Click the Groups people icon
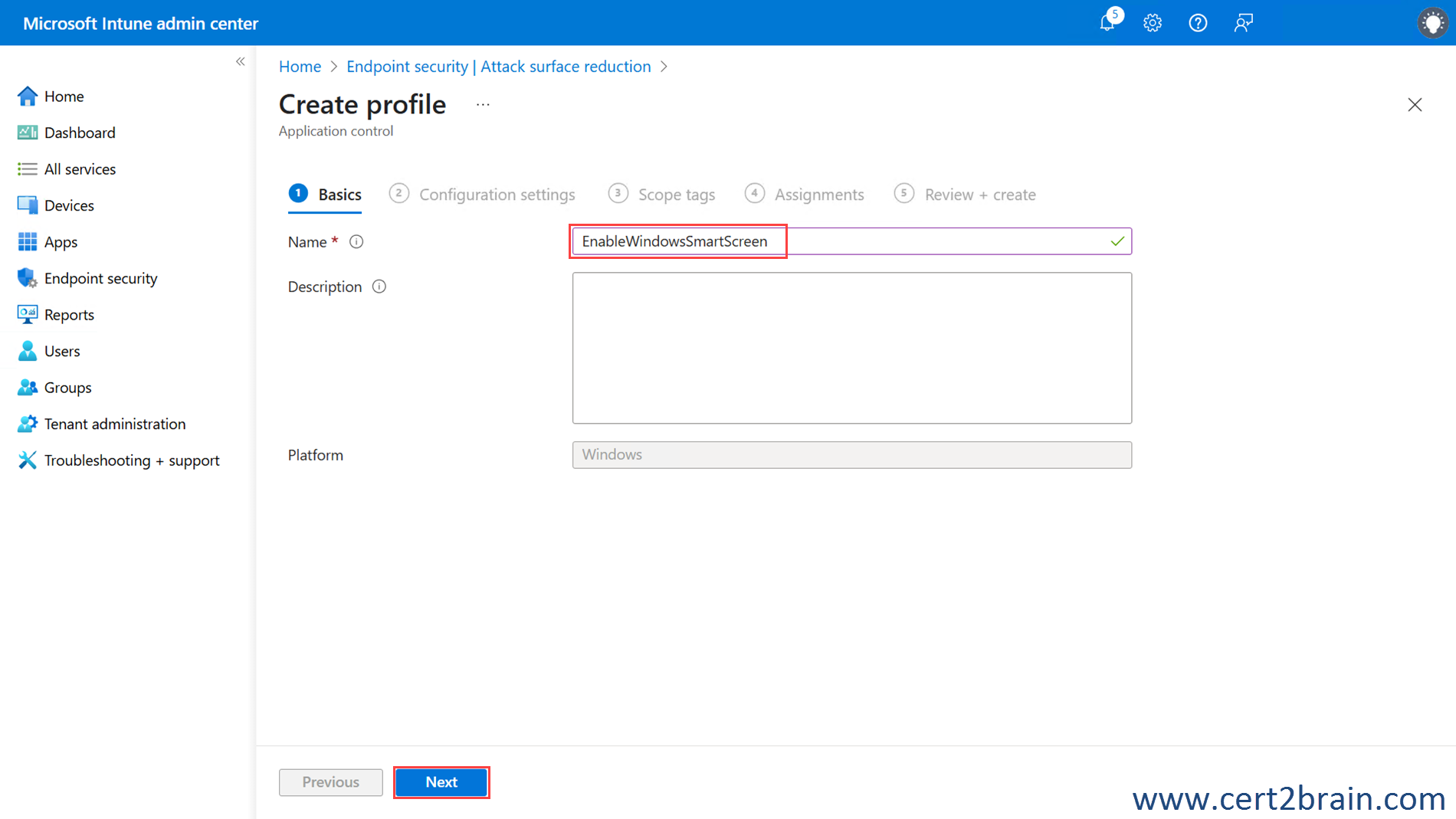The width and height of the screenshot is (1456, 819). pyautogui.click(x=28, y=387)
